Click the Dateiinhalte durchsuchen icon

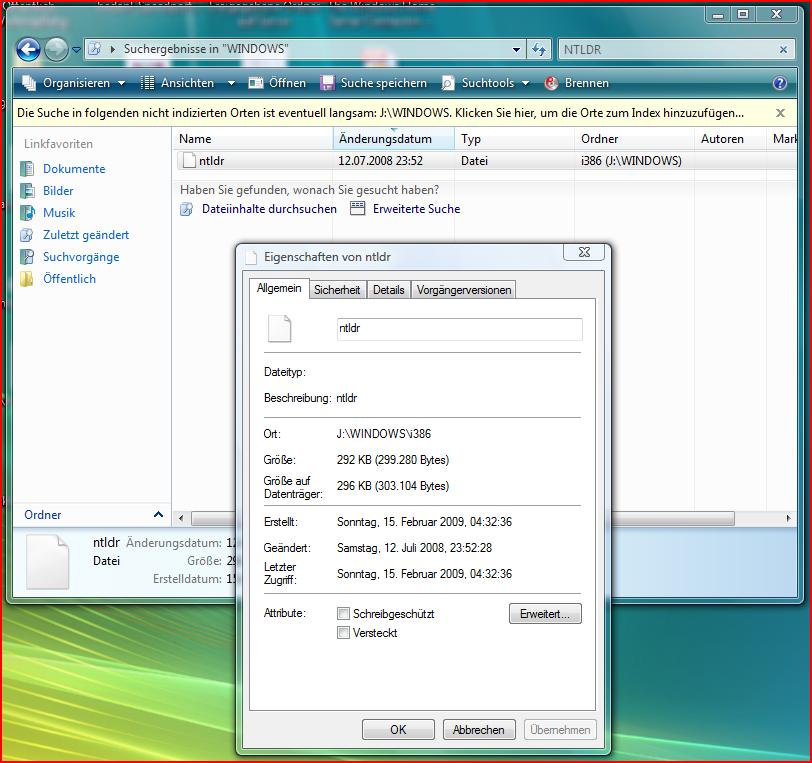tap(186, 209)
